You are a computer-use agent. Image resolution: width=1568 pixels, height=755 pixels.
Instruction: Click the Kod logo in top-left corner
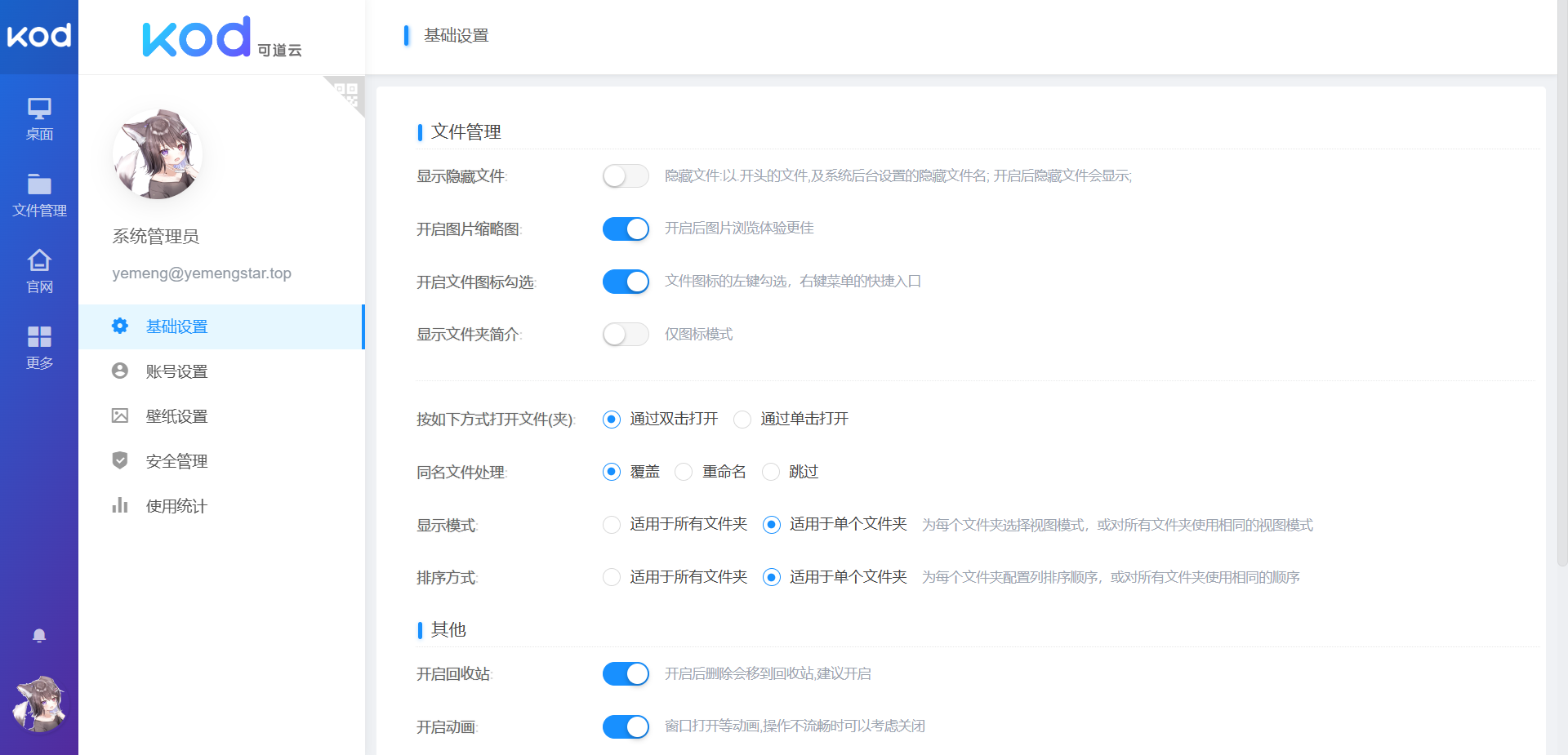(x=39, y=36)
